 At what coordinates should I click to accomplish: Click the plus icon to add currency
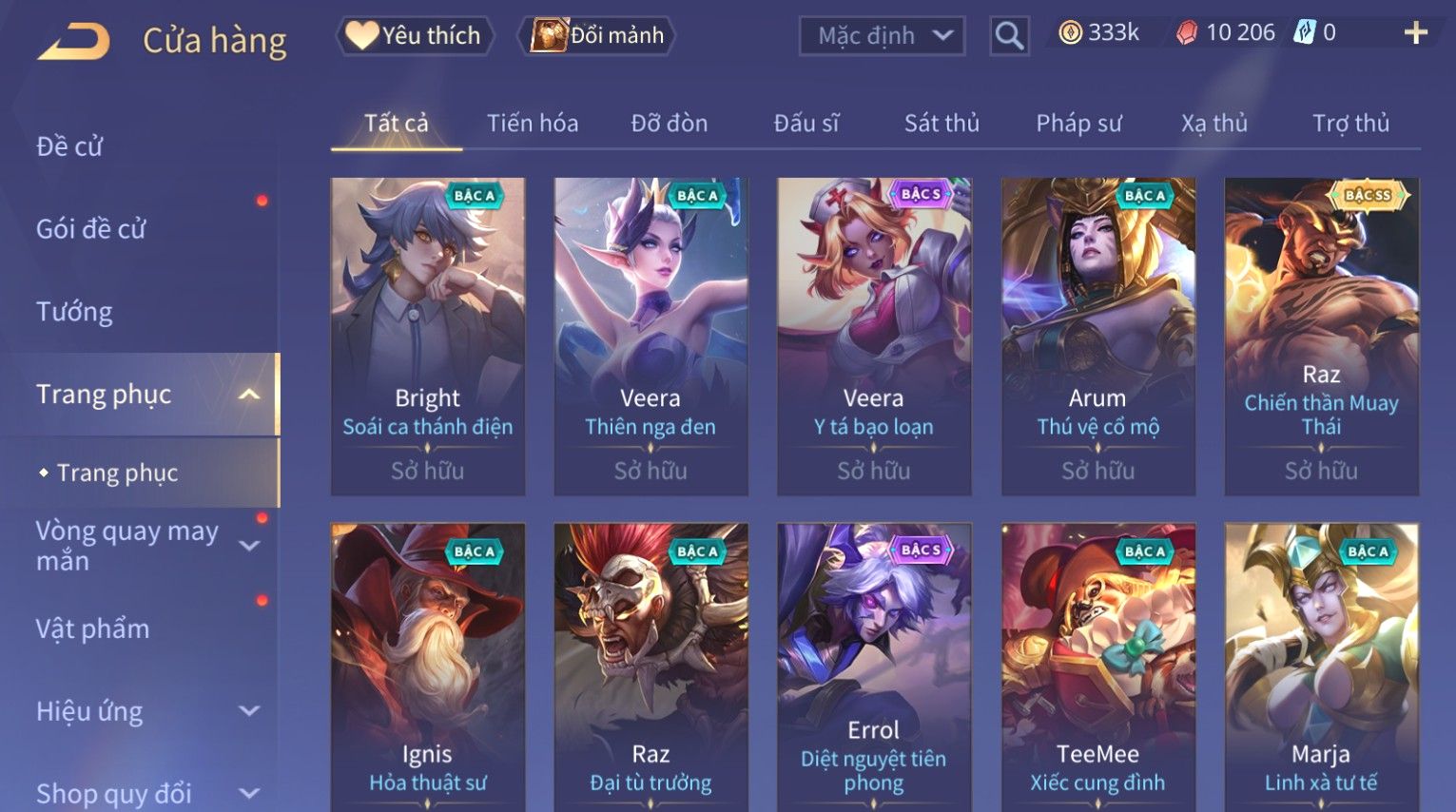tap(1415, 33)
